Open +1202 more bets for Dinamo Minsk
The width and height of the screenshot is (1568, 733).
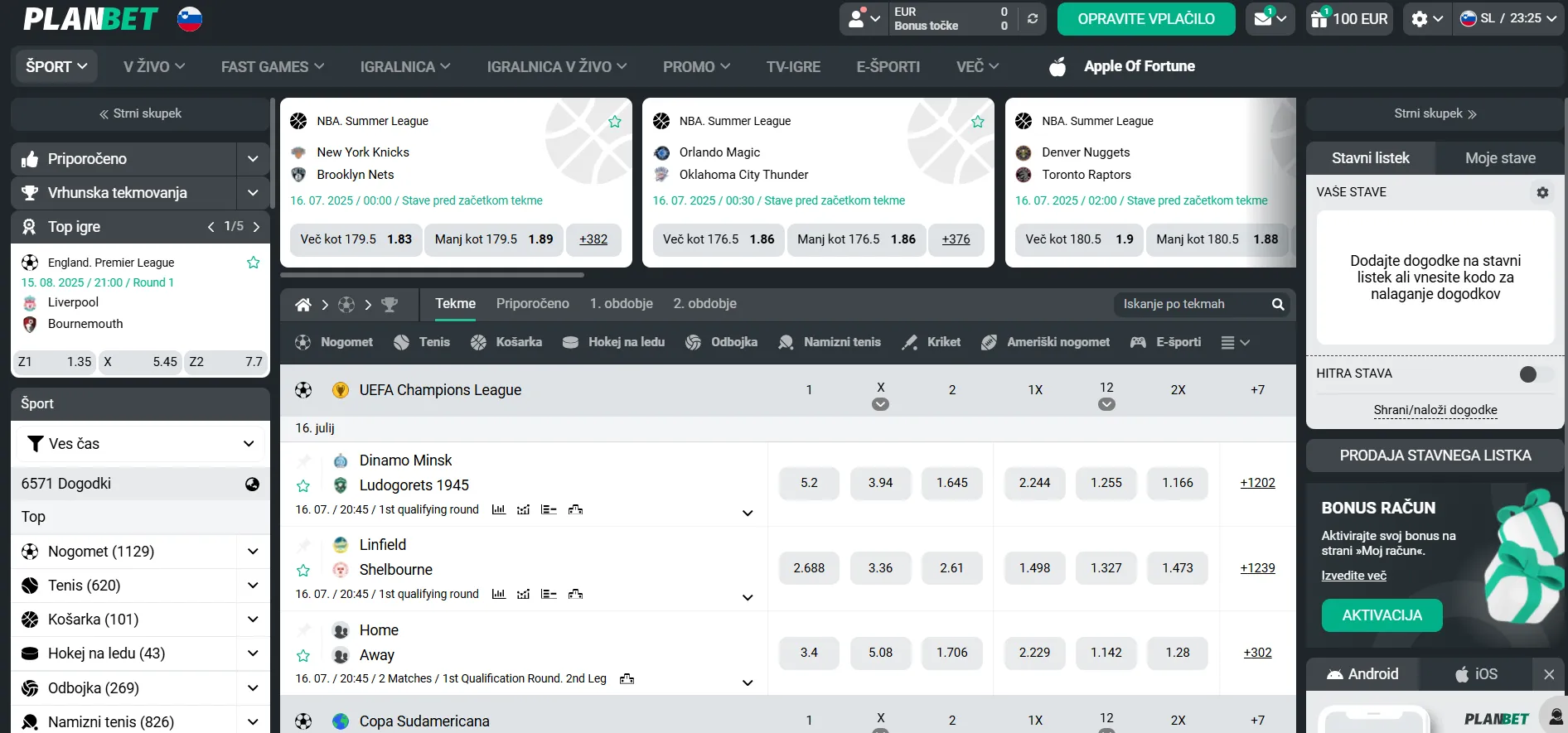point(1257,483)
